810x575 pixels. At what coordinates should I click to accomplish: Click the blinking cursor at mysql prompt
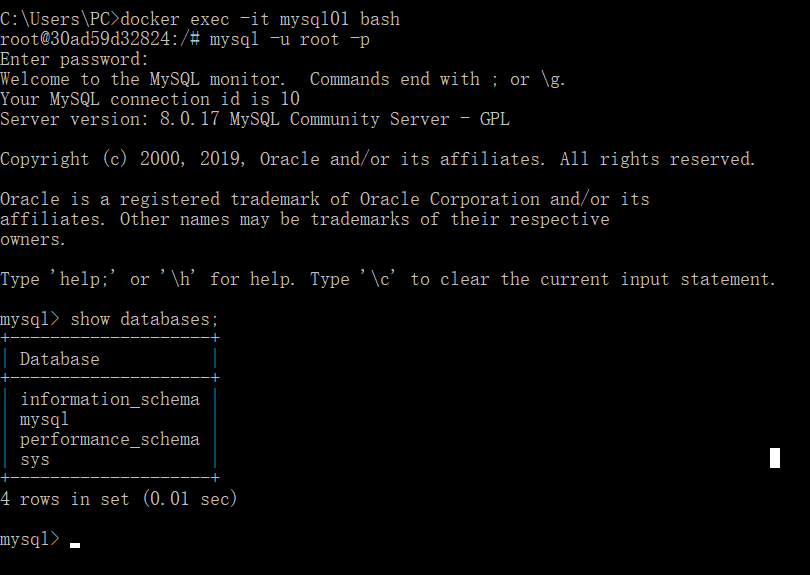point(75,545)
